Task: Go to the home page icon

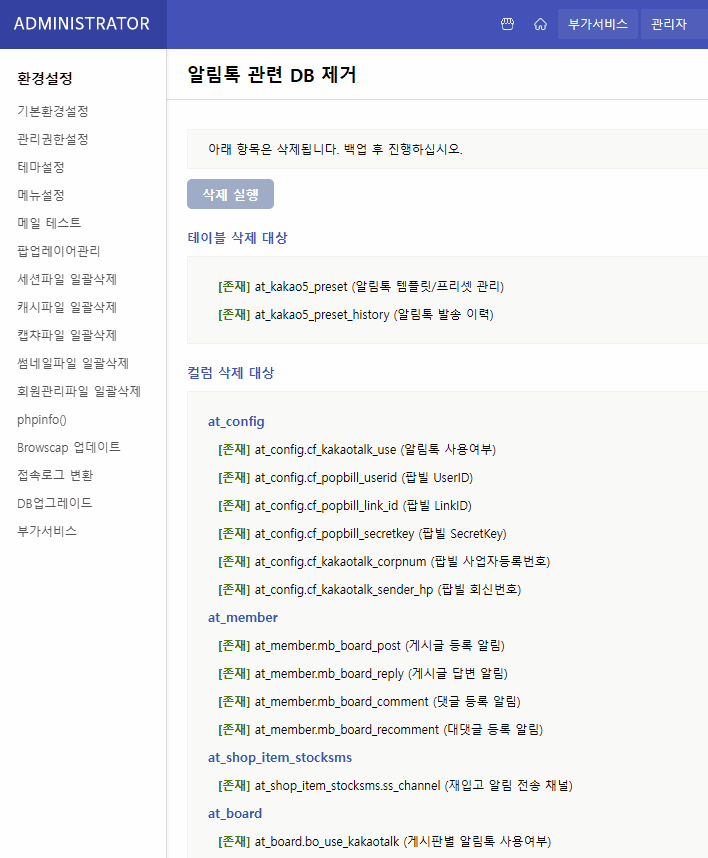Action: pos(540,24)
